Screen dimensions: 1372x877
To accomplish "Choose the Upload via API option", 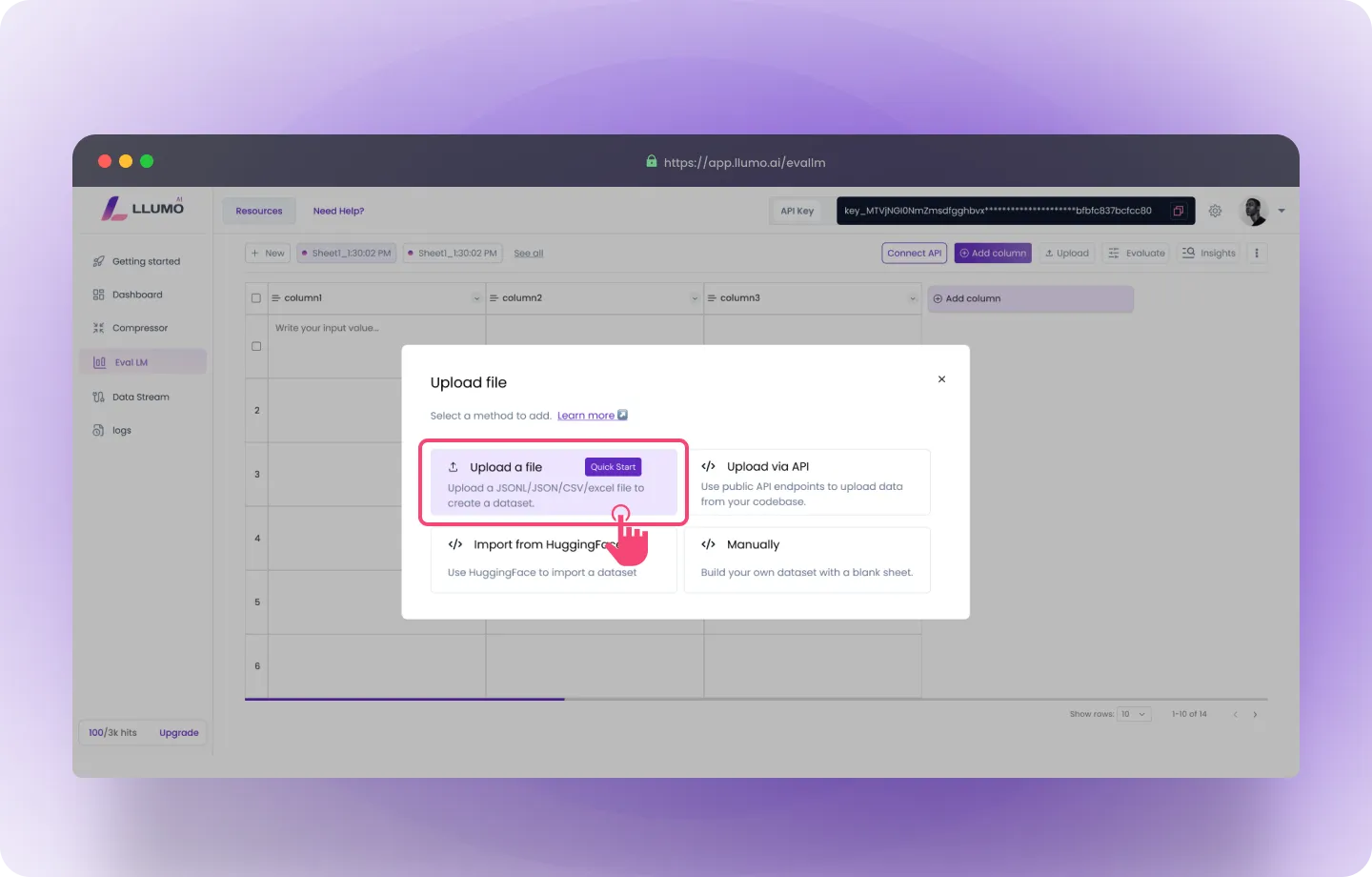I will click(807, 481).
